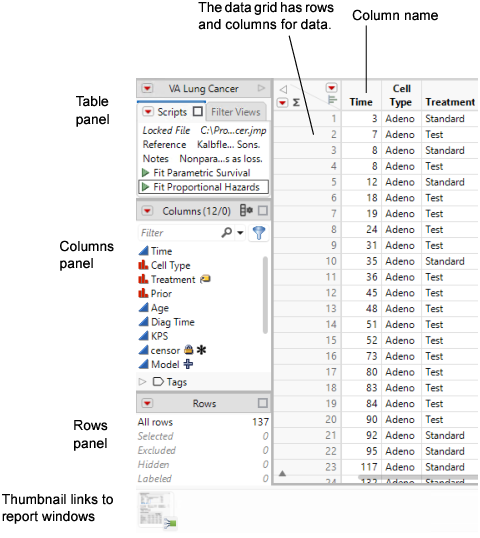Open the Columns panel red triangle menu
Screen dimensions: 480x538
coord(147,210)
